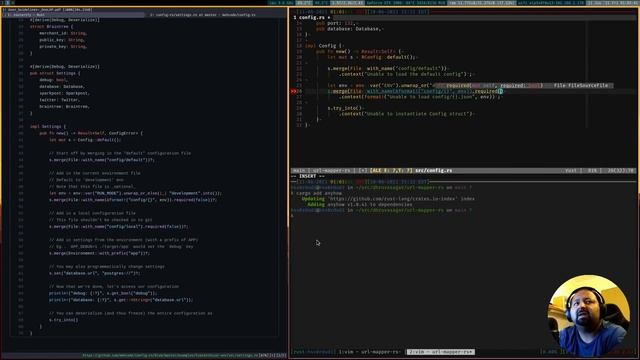640x360 pixels.
Task: Click 'impl Settings {' in browser code
Action: (x=48, y=127)
